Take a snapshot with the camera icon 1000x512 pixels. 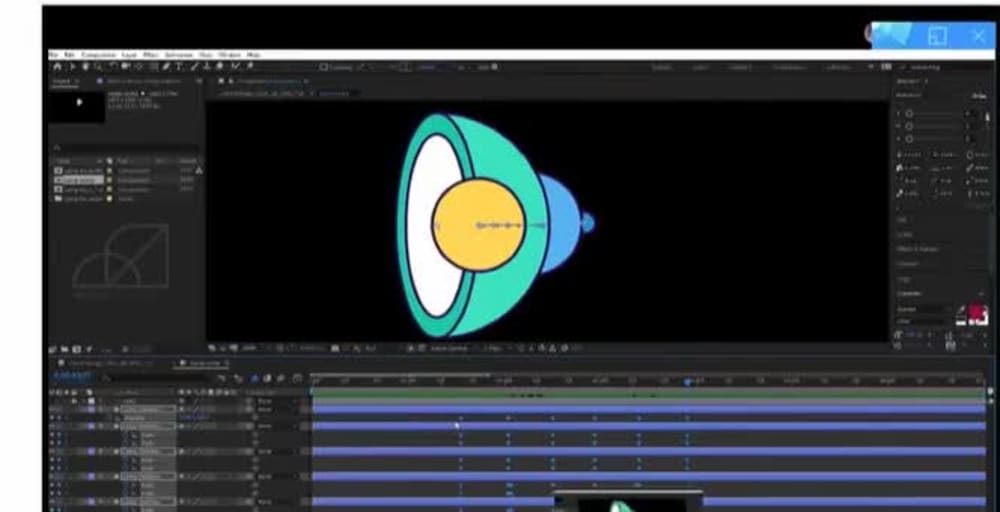pos(335,348)
